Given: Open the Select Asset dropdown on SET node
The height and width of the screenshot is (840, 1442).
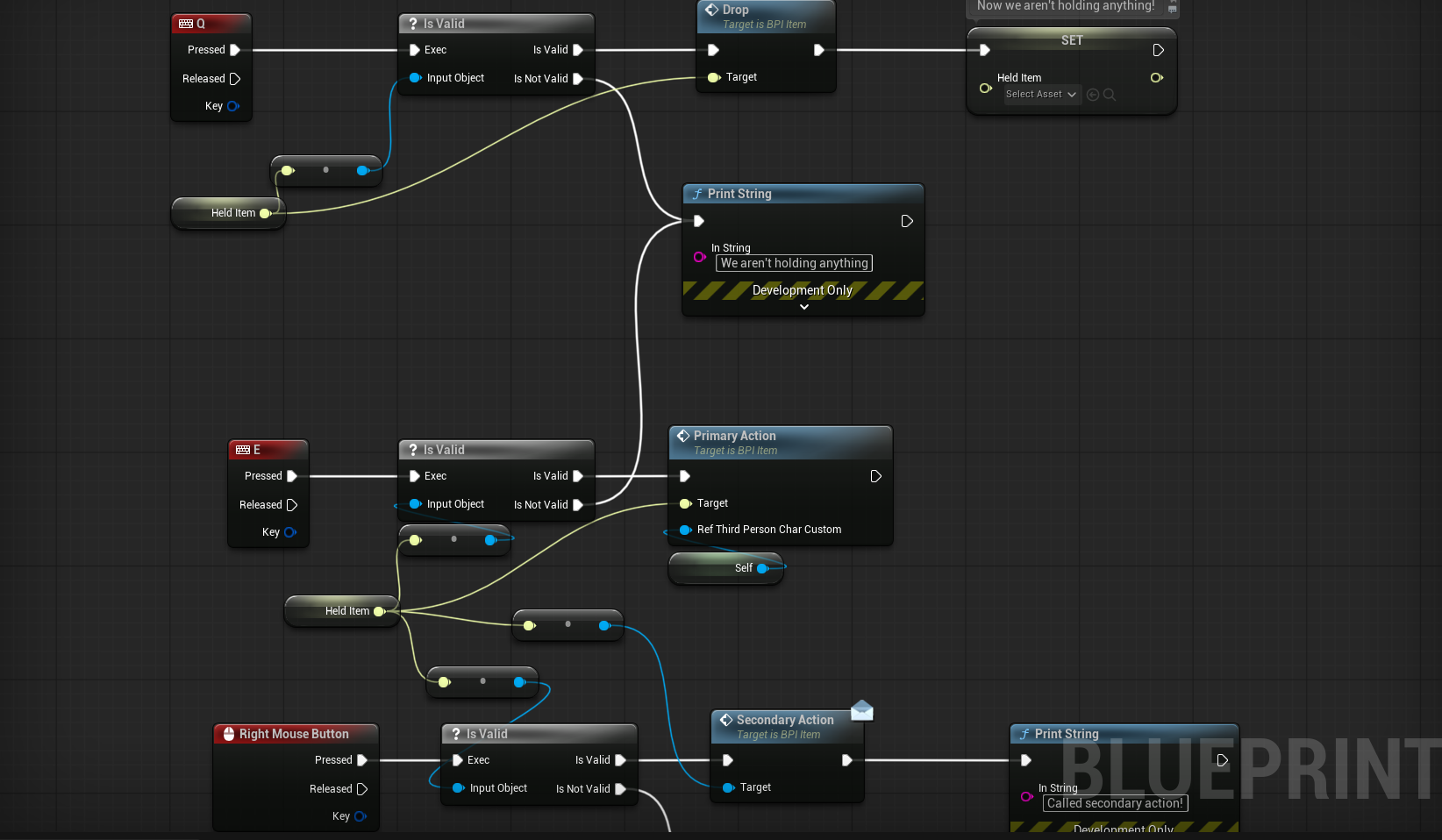Looking at the screenshot, I should pos(1041,95).
